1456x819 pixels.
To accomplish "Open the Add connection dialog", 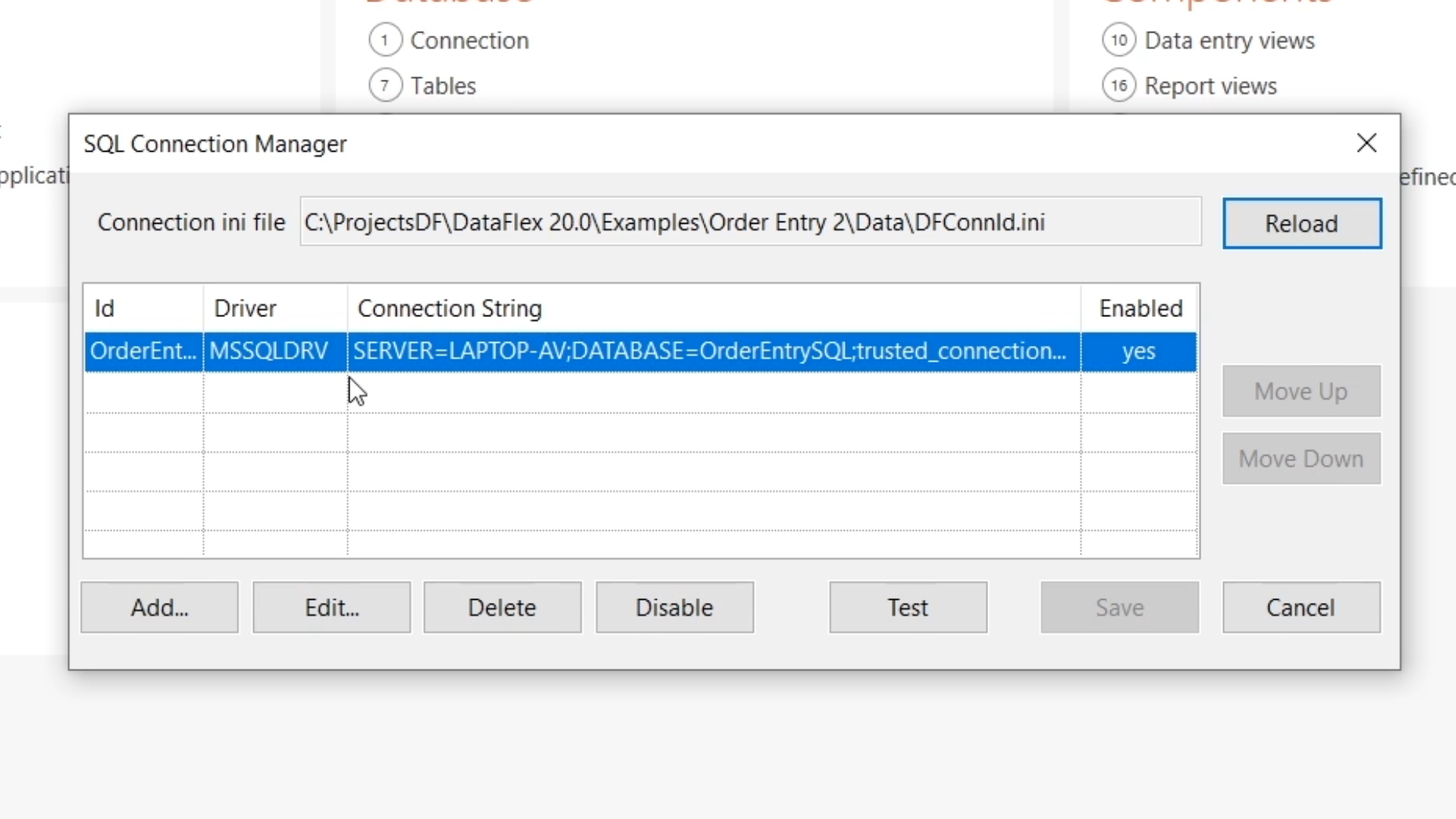I will click(x=159, y=607).
